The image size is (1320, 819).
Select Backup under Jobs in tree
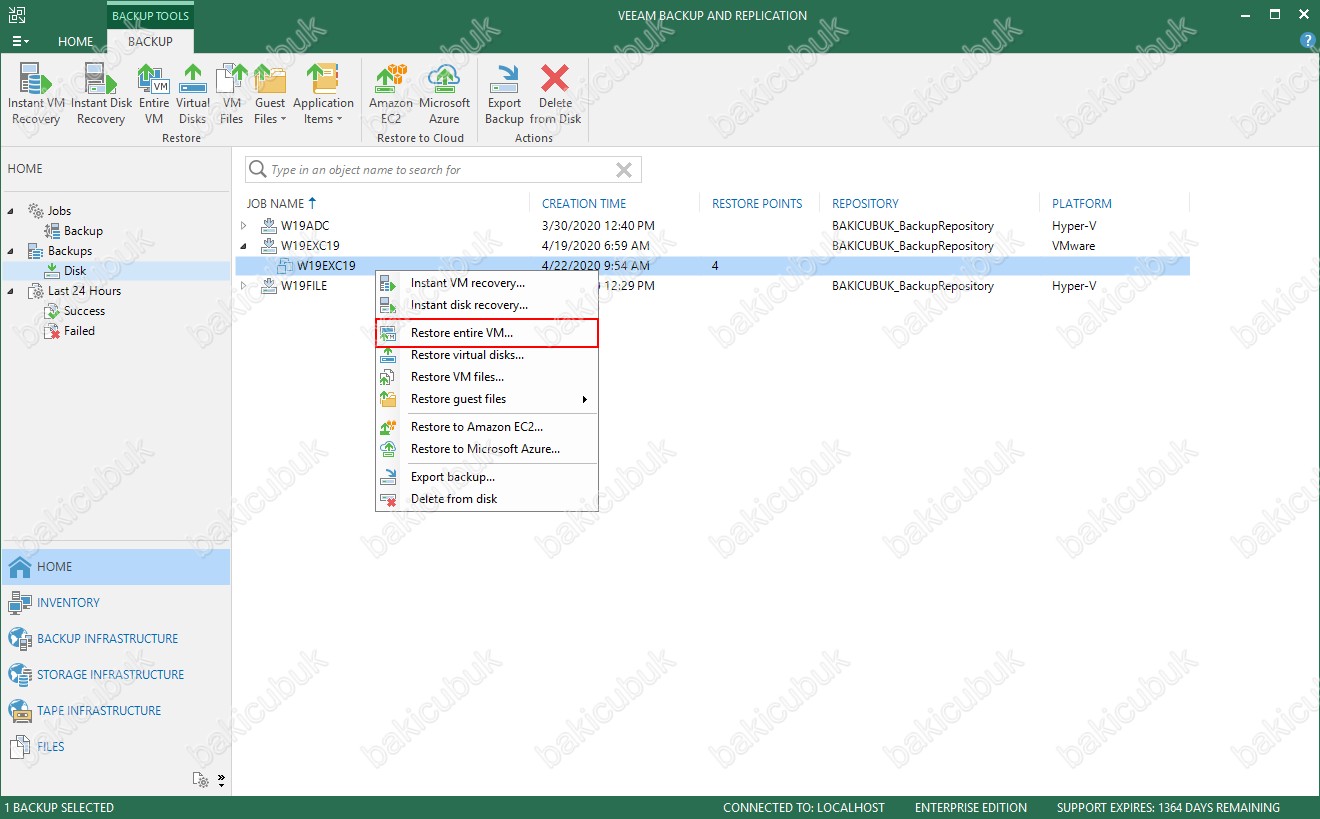coord(83,231)
